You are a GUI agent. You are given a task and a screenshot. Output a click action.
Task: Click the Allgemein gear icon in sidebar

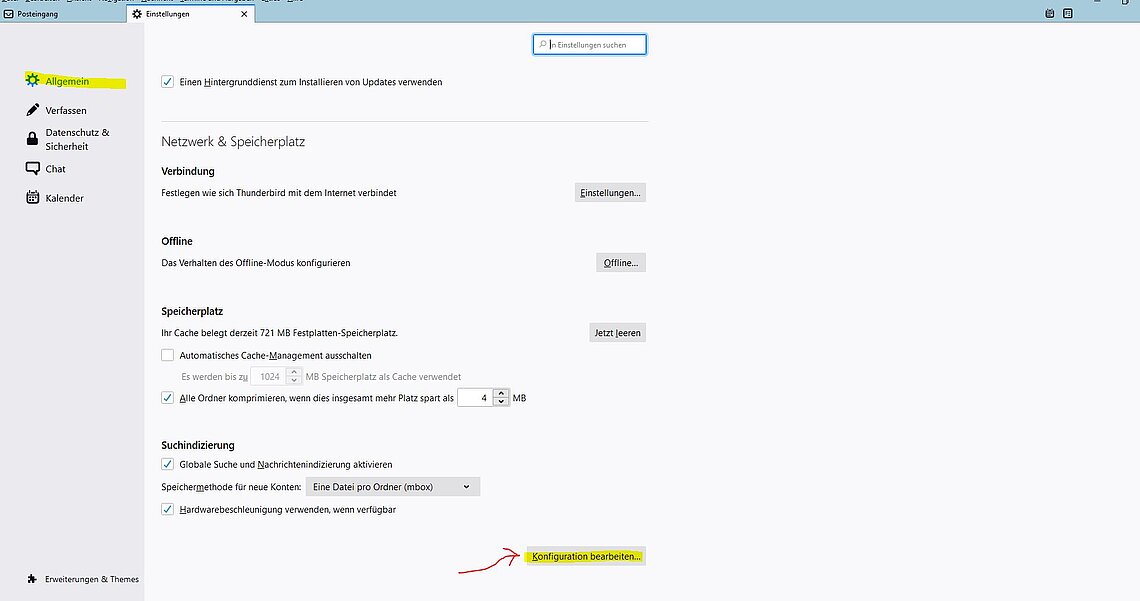tap(32, 81)
